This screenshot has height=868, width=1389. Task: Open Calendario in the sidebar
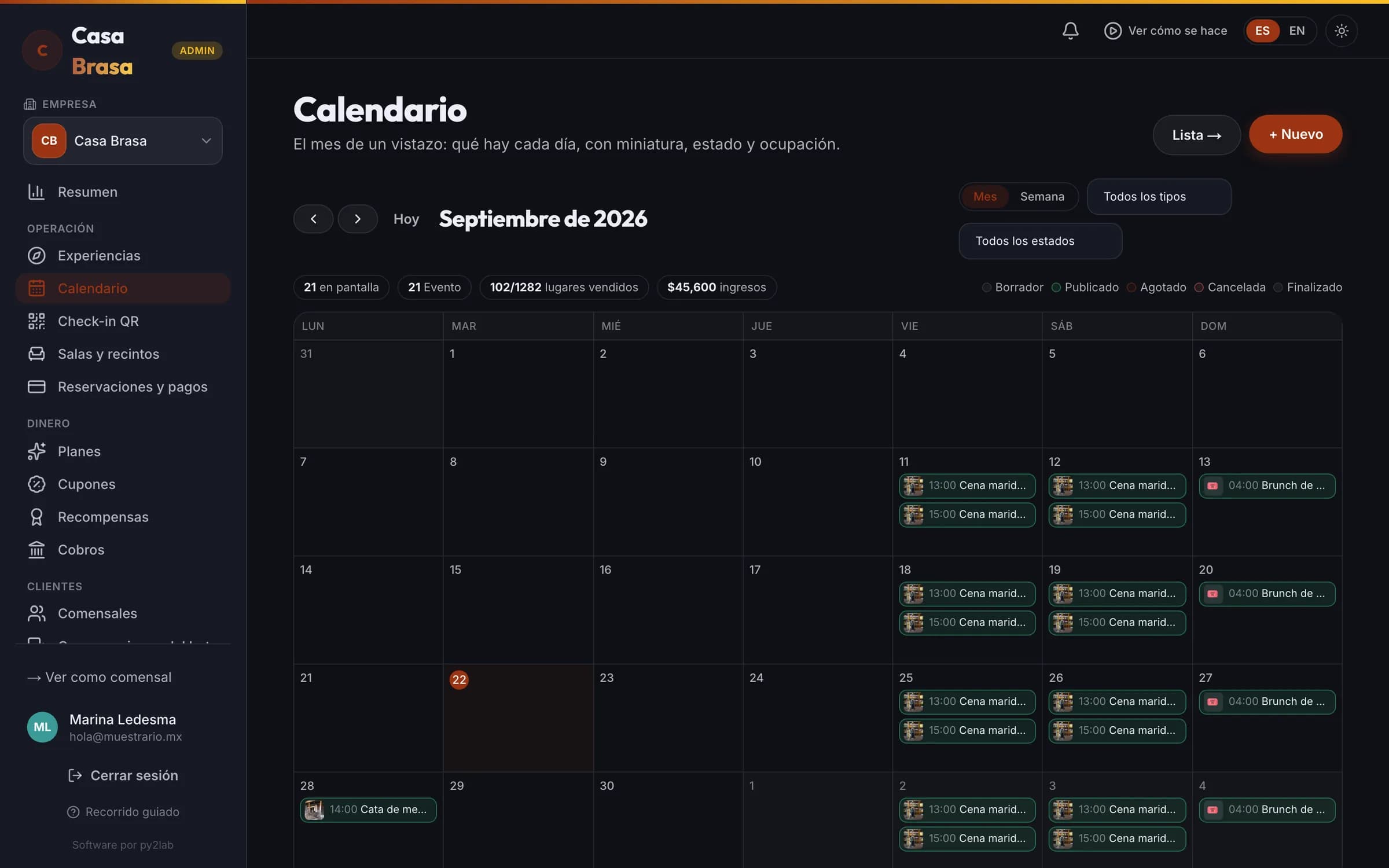pos(123,288)
